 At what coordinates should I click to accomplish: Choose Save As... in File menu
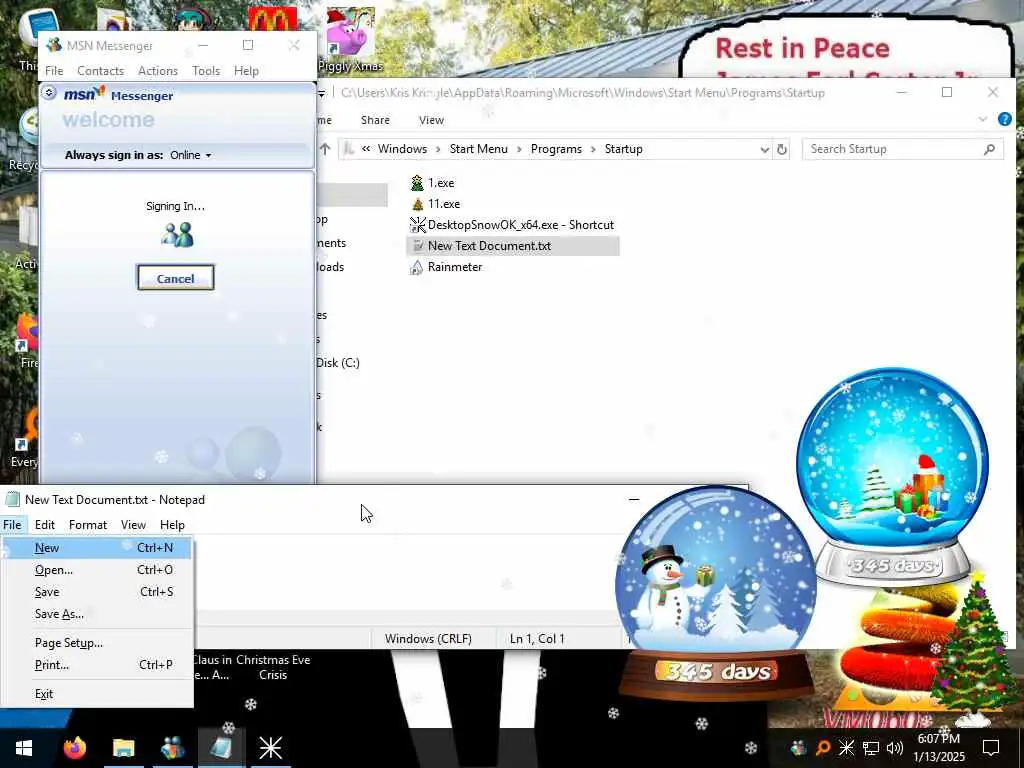point(97,614)
